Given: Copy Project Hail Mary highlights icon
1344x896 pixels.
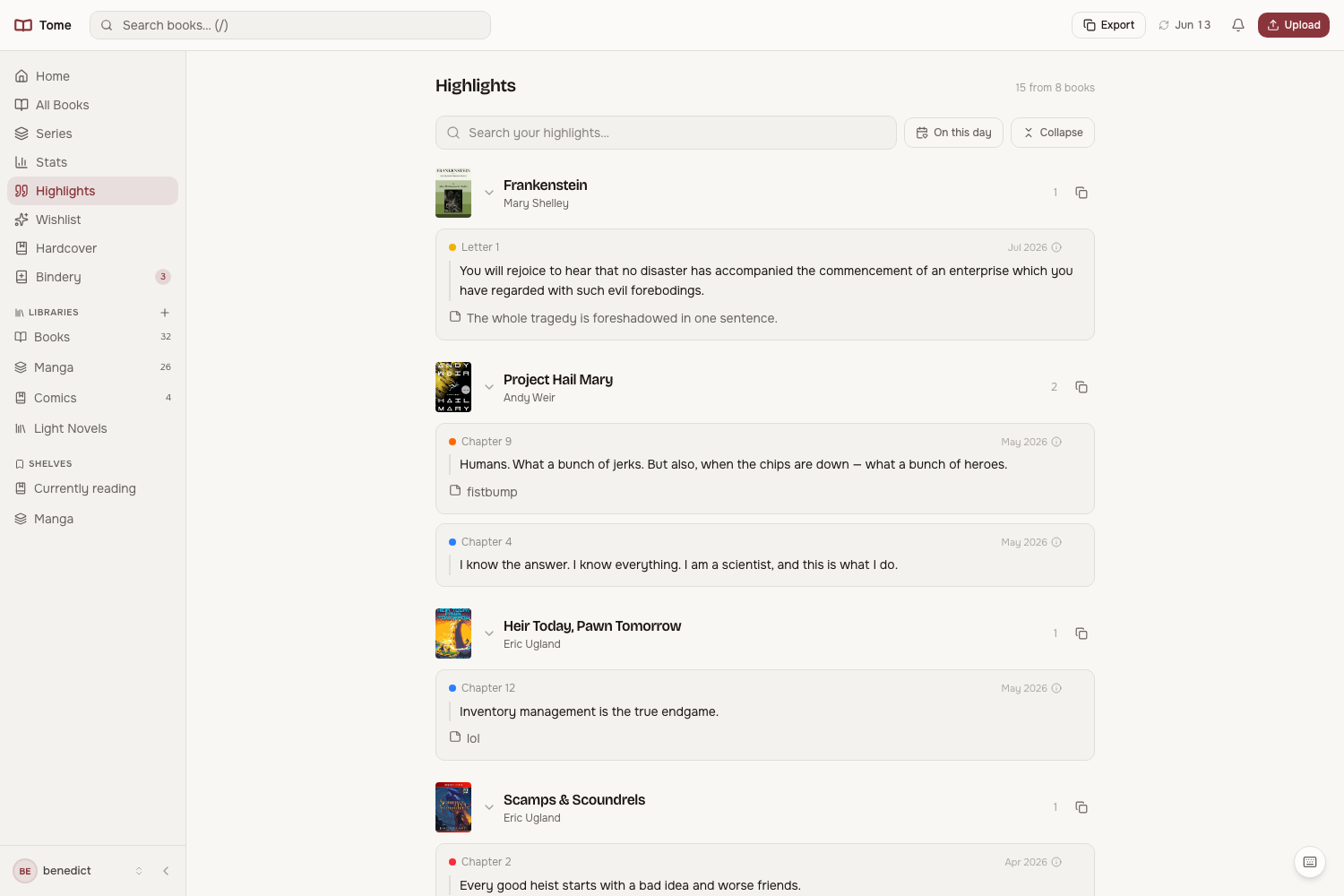Looking at the screenshot, I should [x=1081, y=387].
